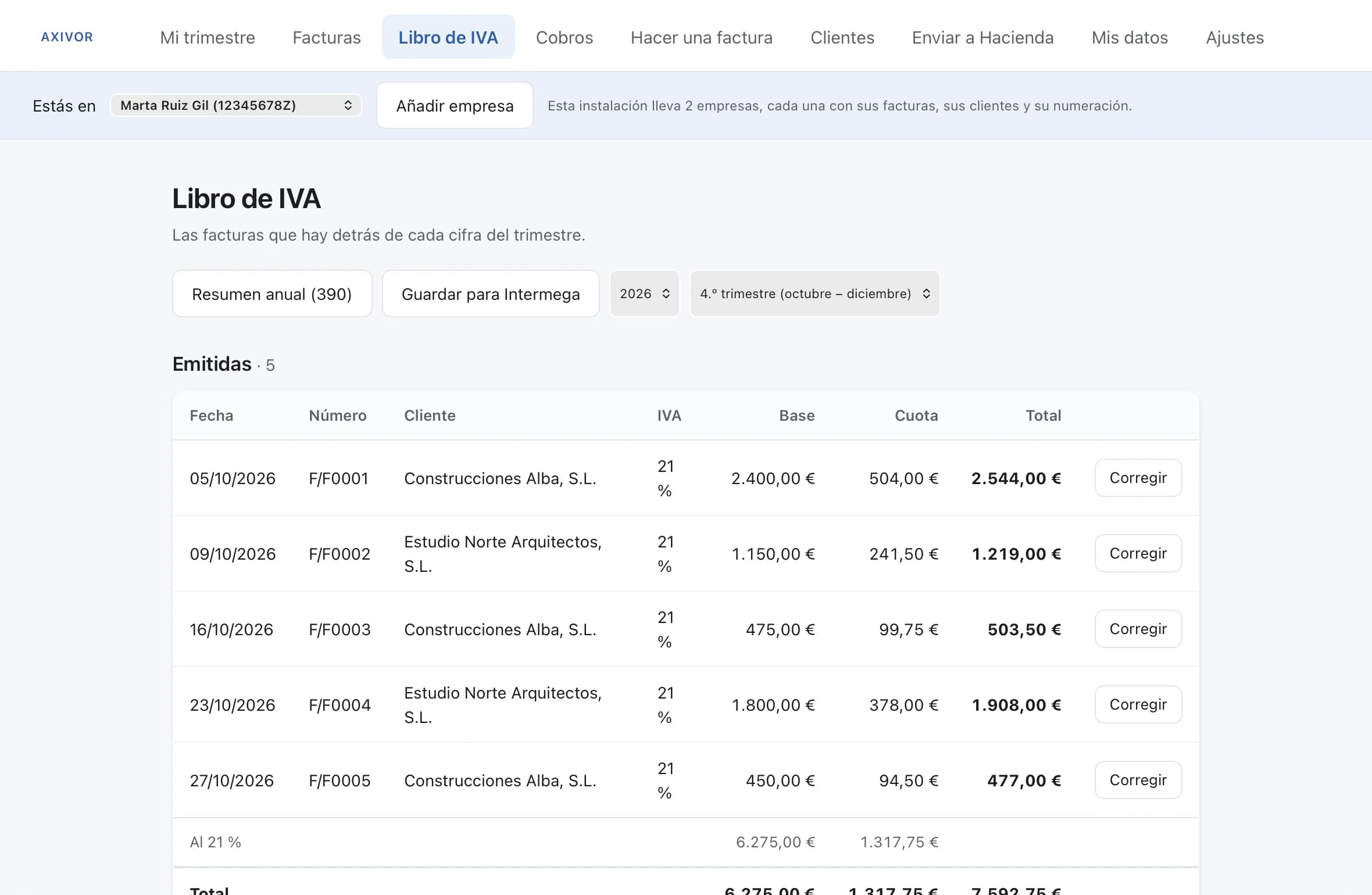The width and height of the screenshot is (1372, 895).
Task: Click Añadir empresa button
Action: point(455,105)
